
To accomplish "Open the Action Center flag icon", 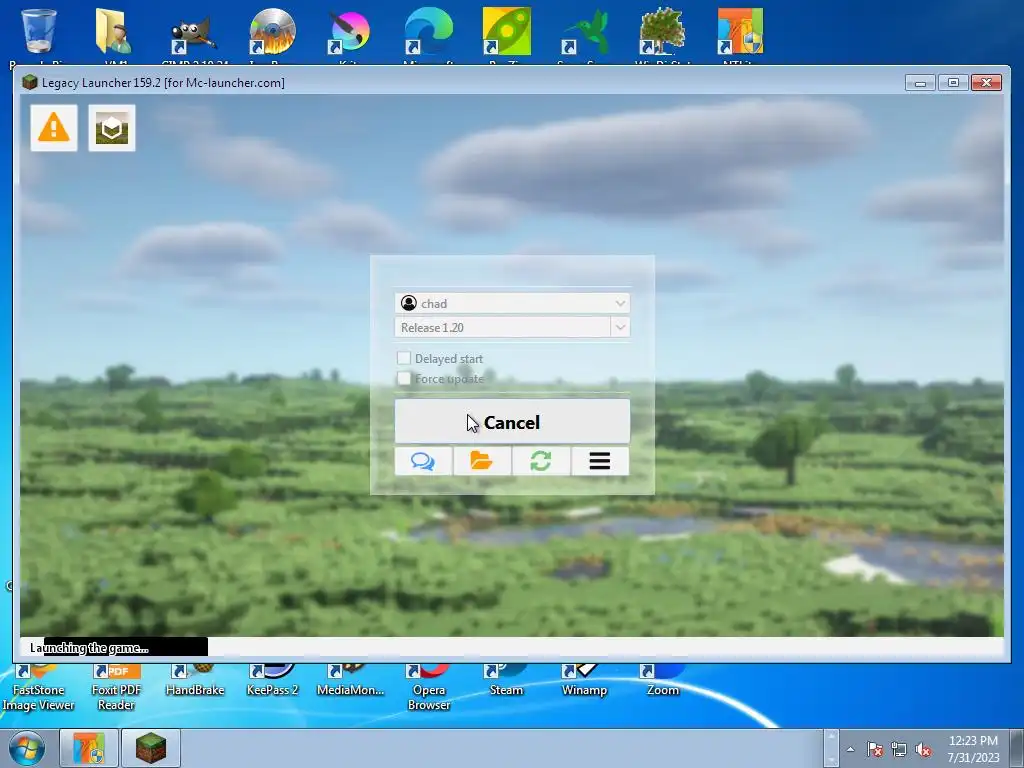I will pyautogui.click(x=875, y=749).
